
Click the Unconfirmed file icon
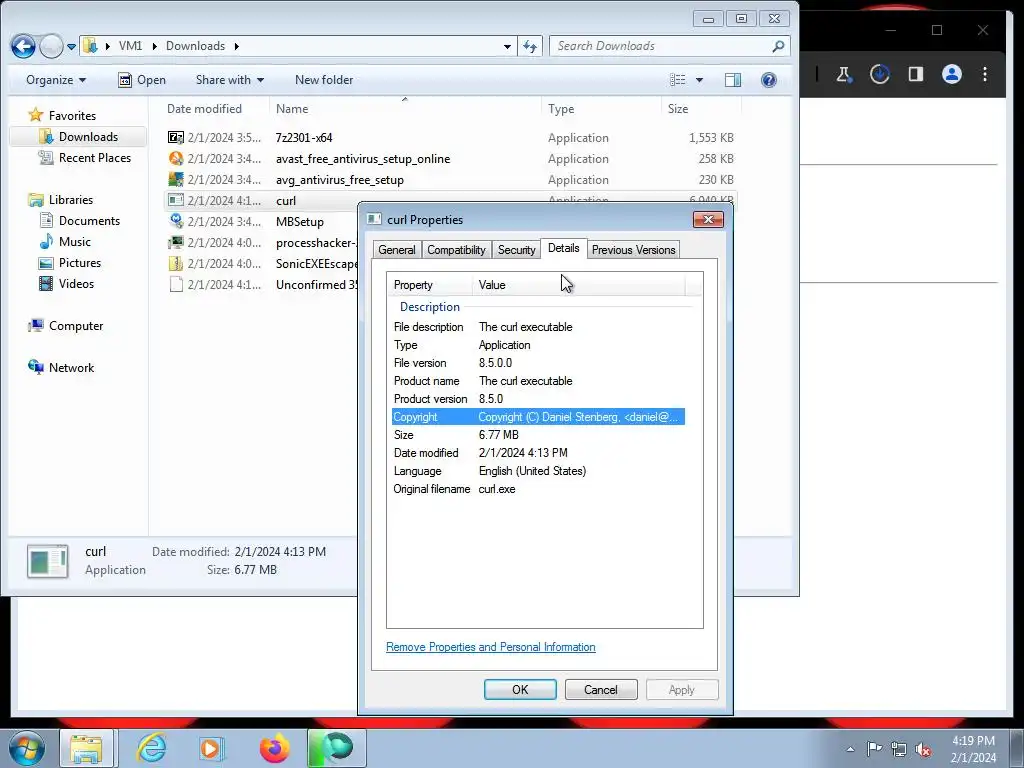click(x=176, y=284)
